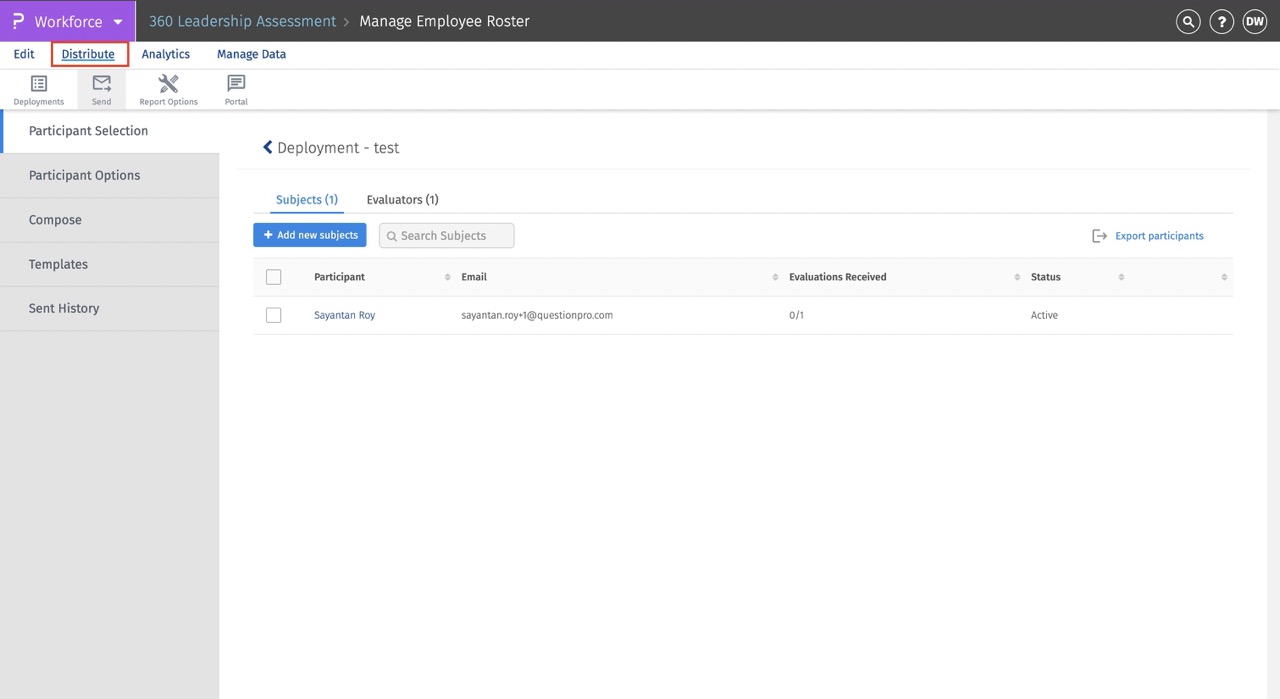Click the Add new subjects button
The image size is (1280, 699).
(x=310, y=235)
